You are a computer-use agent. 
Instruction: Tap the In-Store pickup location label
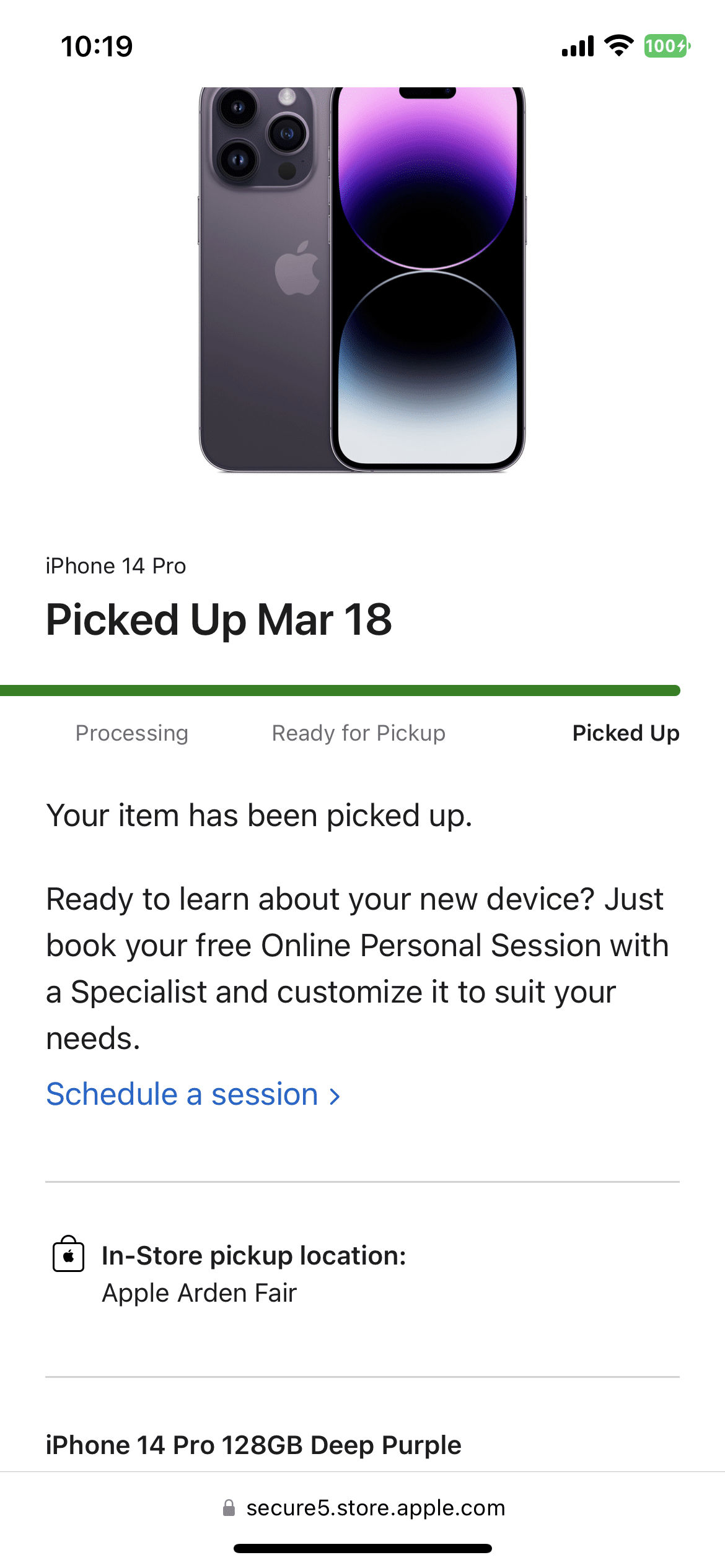point(254,1256)
